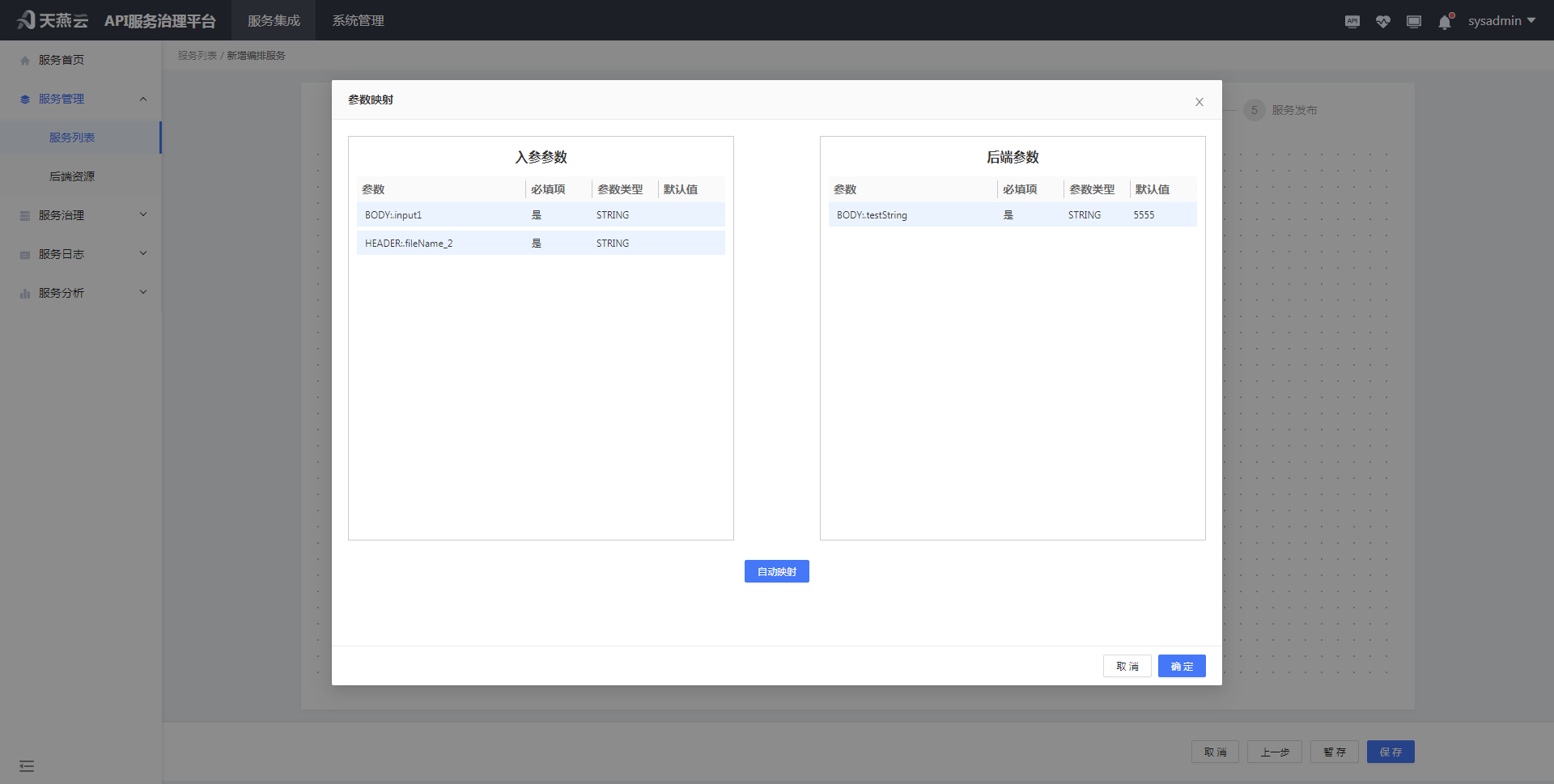1554x784 pixels.
Task: Click the 服务分析 bar chart icon
Action: coord(23,292)
